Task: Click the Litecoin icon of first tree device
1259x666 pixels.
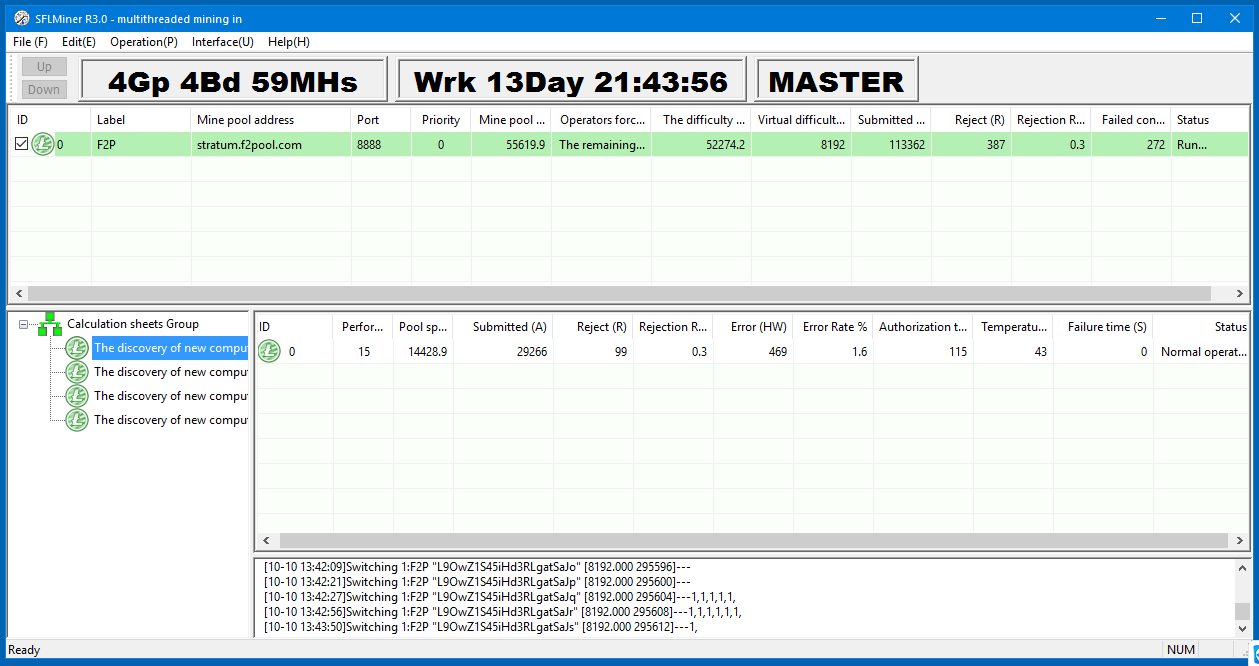Action: click(x=77, y=348)
